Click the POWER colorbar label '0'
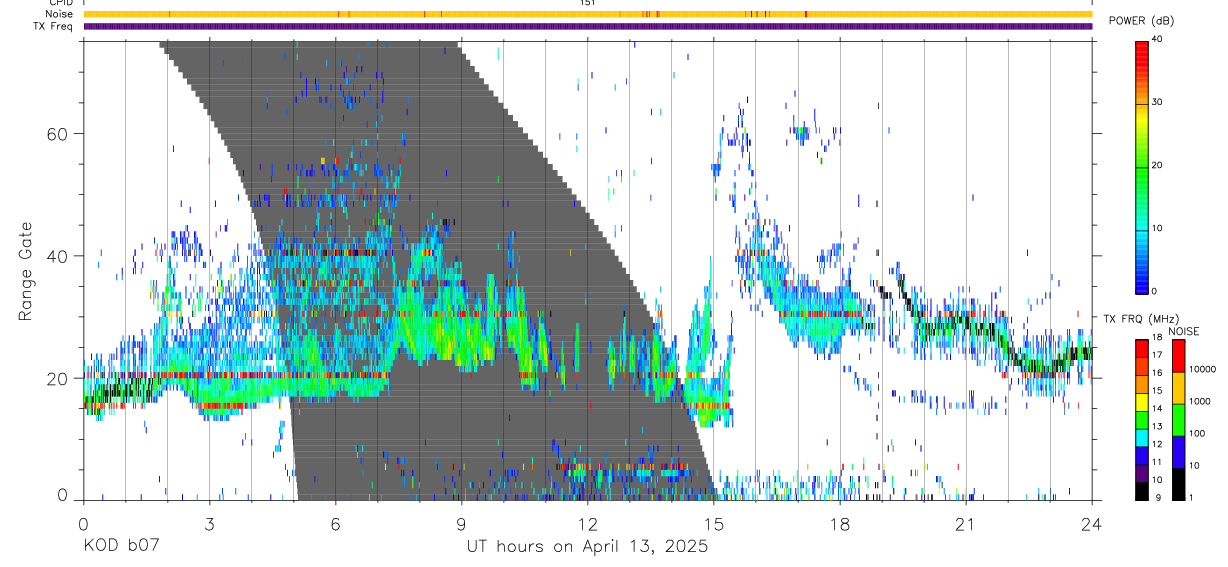Image resolution: width=1228 pixels, height=567 pixels. (1155, 291)
